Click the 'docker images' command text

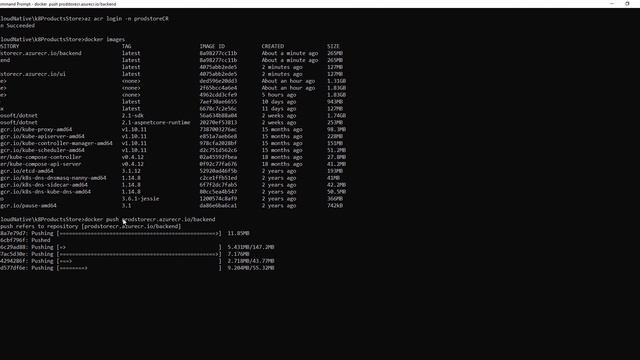pos(104,40)
